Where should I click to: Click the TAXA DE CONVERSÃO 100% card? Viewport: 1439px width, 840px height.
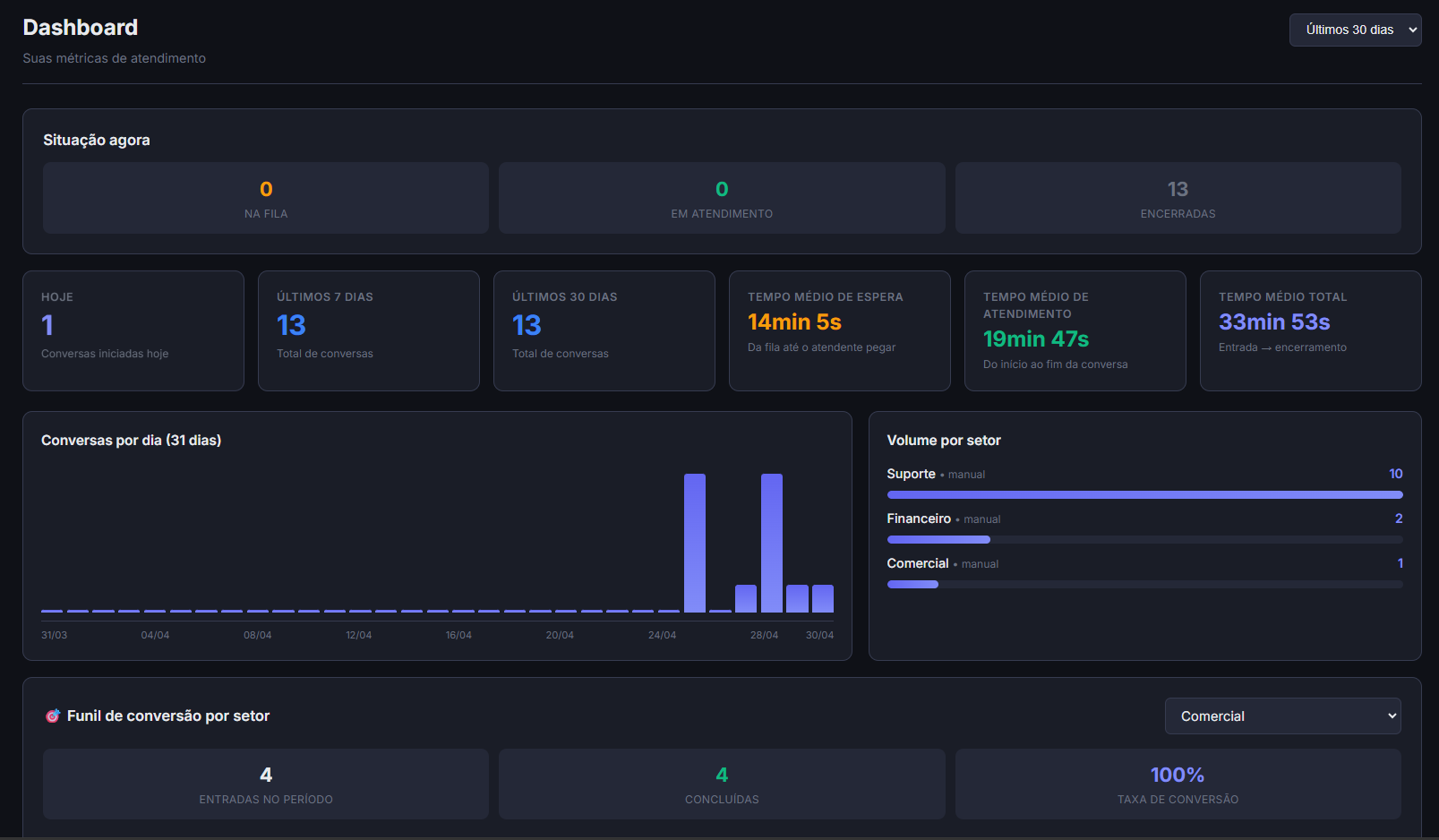tap(1178, 784)
